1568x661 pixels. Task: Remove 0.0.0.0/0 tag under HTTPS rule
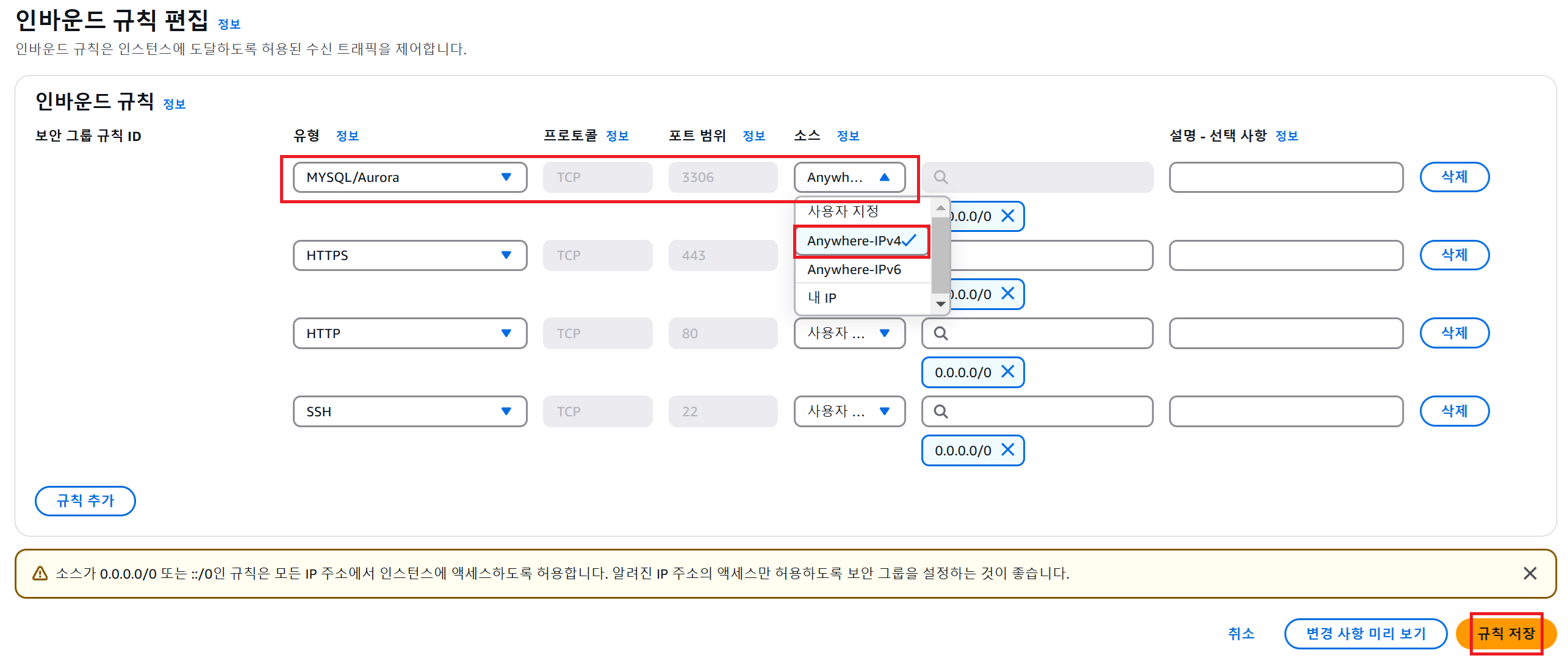(x=1007, y=294)
